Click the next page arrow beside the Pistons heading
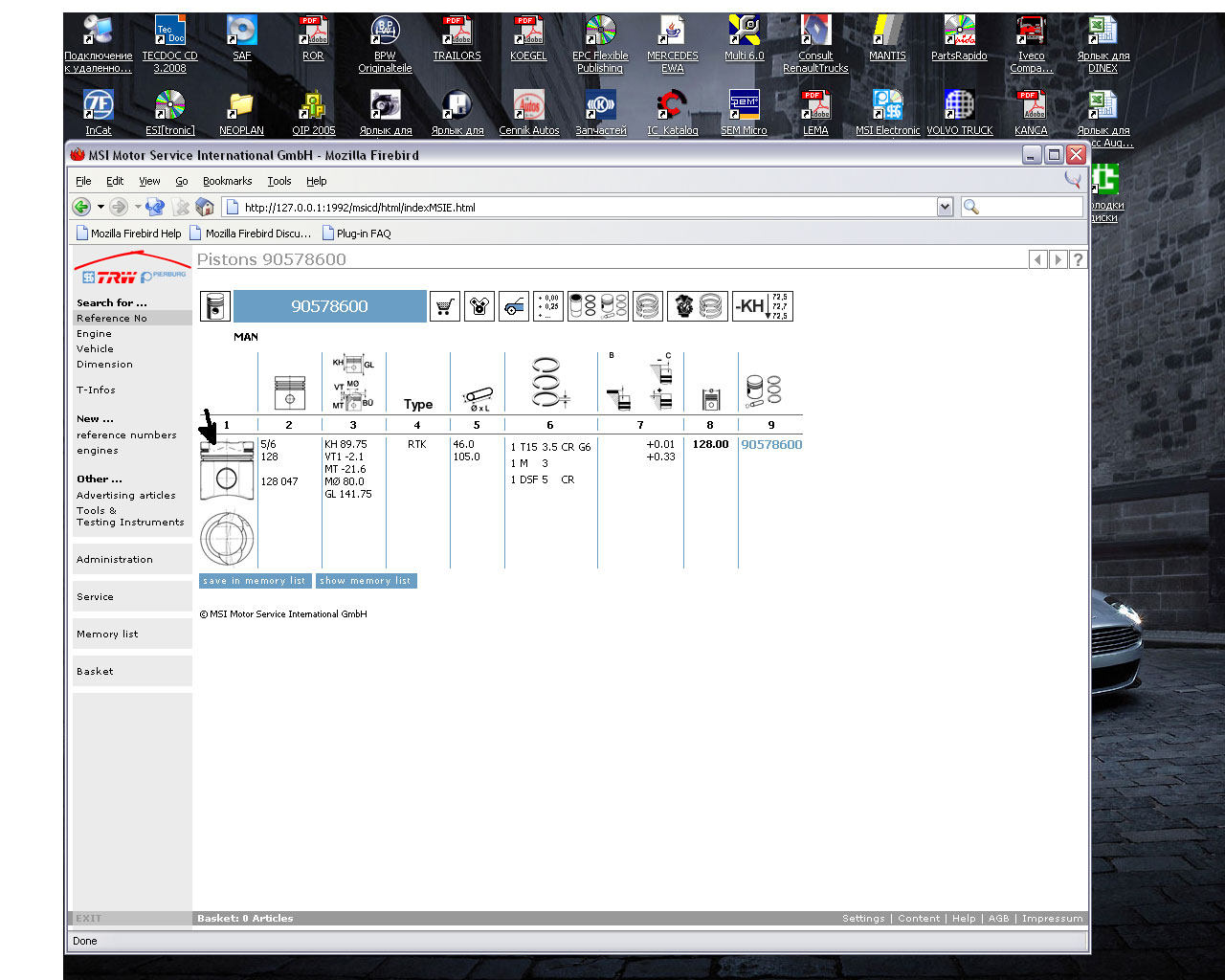Screen dimensions: 1225x980 1058,259
